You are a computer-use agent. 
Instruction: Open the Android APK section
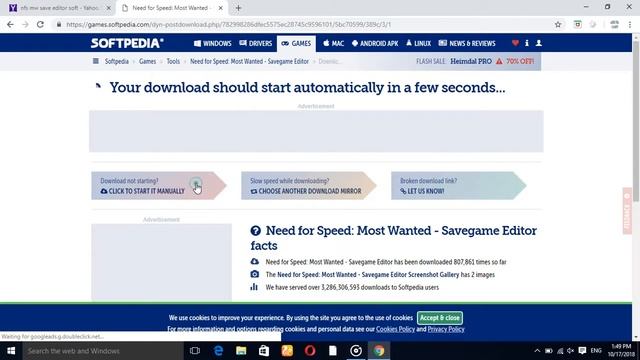pos(375,43)
